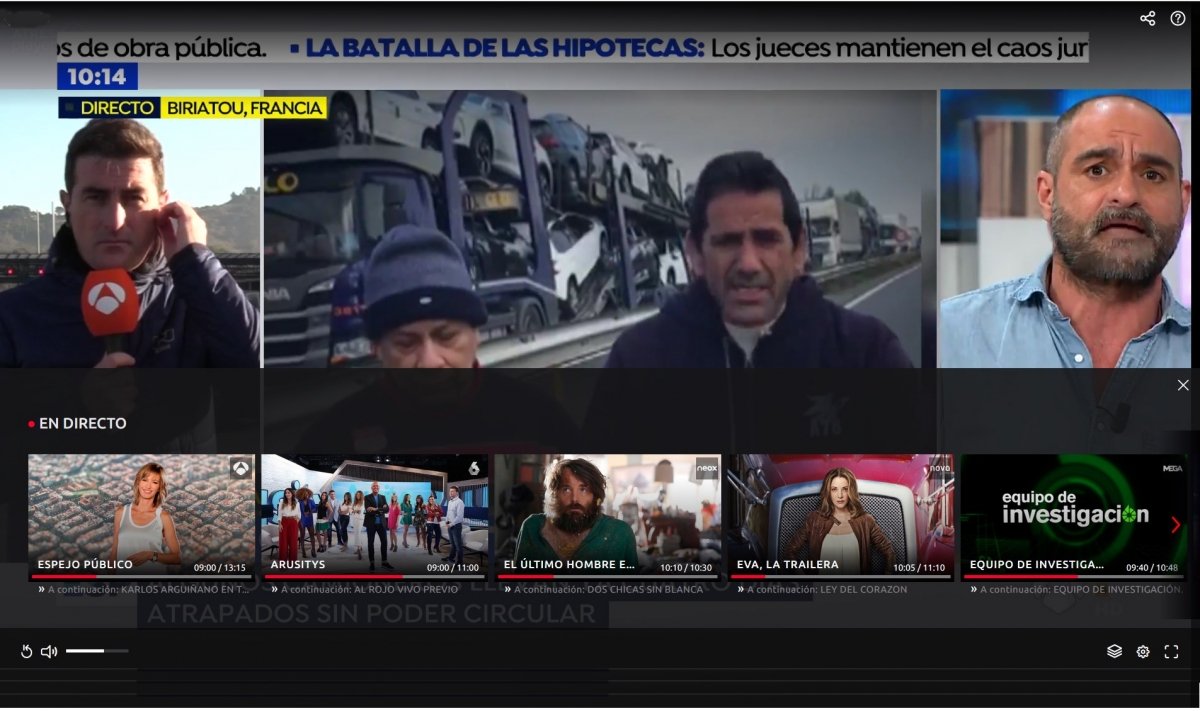Image resolution: width=1200 pixels, height=711 pixels.
Task: Click the restart from beginning icon
Action: [x=27, y=652]
